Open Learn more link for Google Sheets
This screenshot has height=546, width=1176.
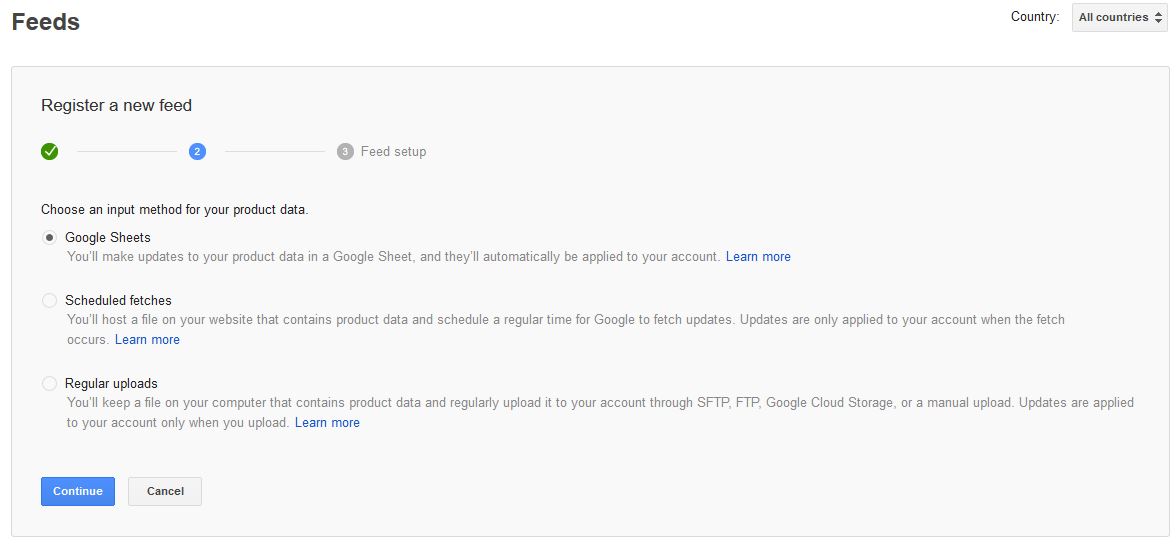pos(758,256)
